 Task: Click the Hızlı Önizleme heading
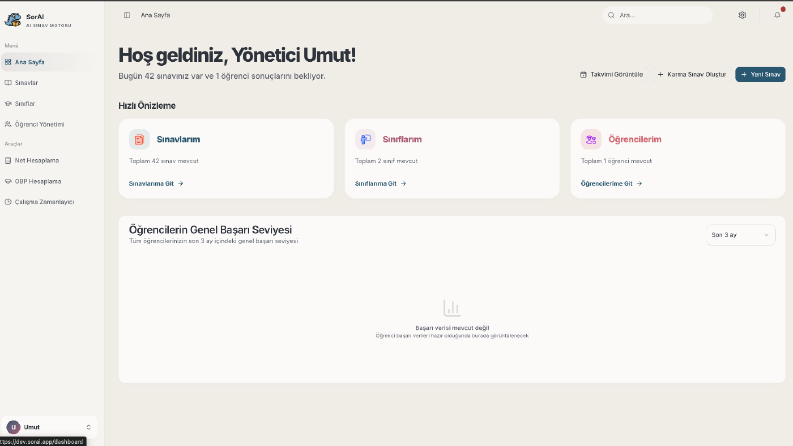(147, 106)
